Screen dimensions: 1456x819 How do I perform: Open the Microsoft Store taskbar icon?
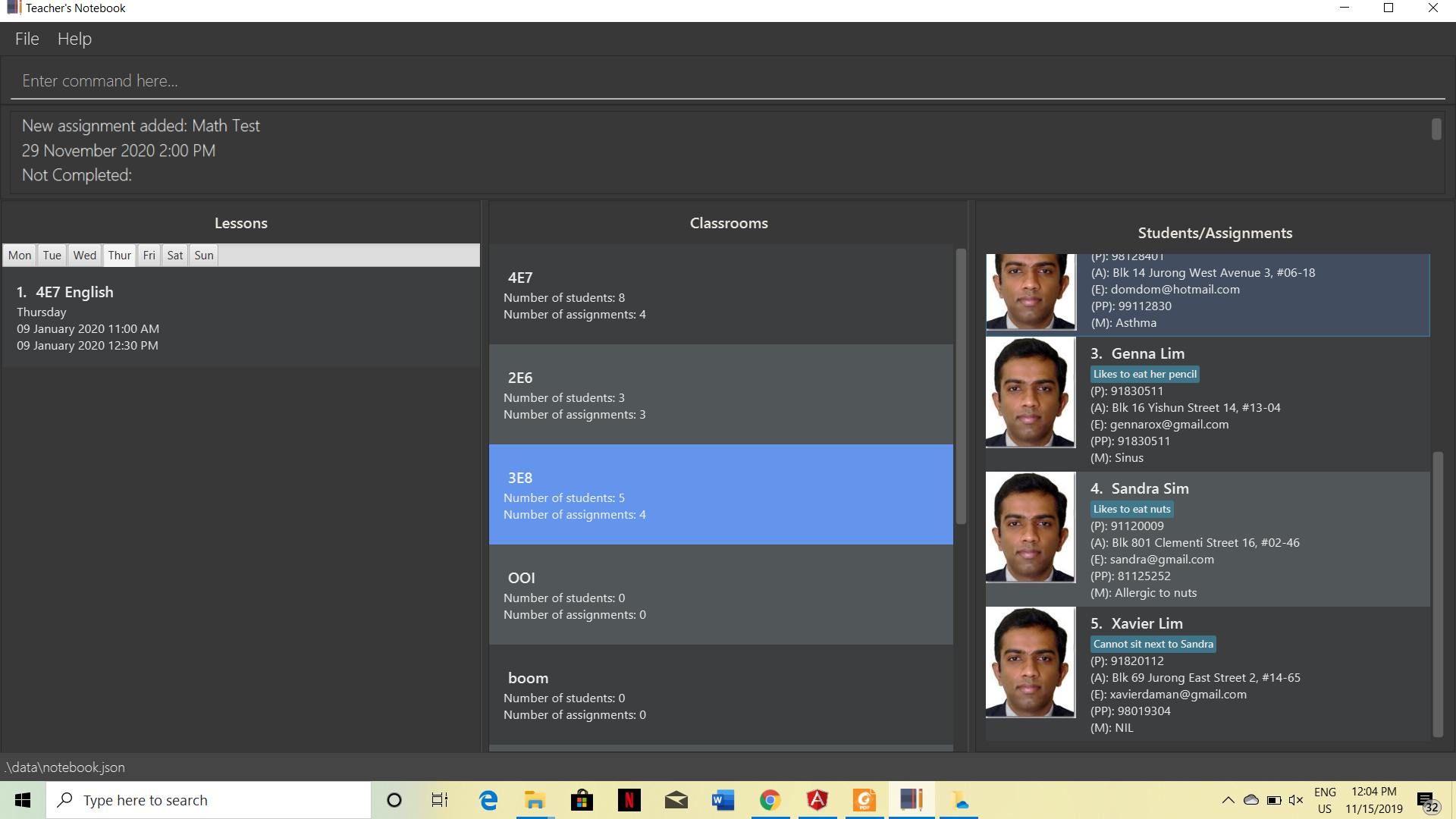click(582, 800)
